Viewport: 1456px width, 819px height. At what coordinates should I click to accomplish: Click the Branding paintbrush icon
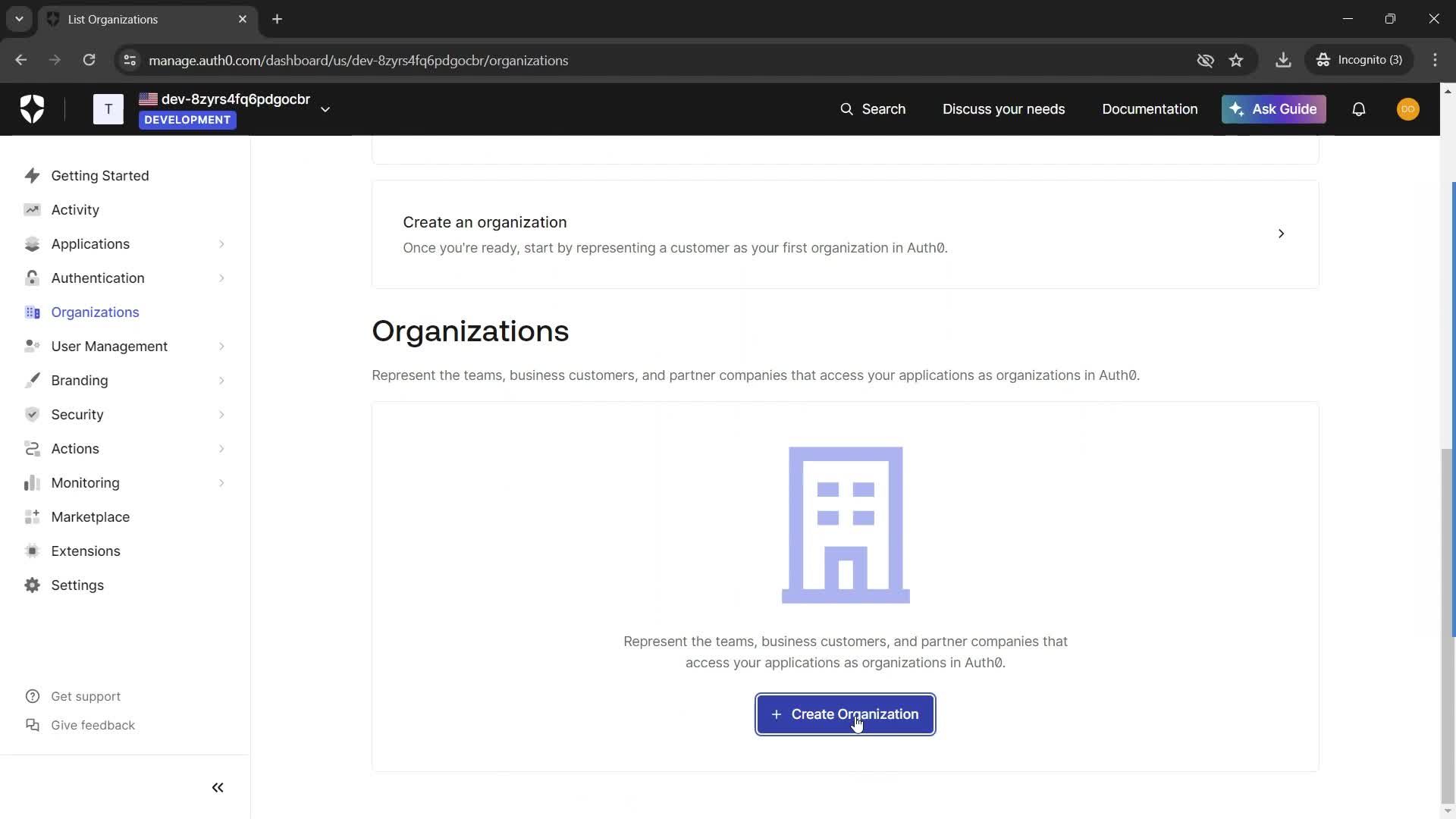pos(32,381)
